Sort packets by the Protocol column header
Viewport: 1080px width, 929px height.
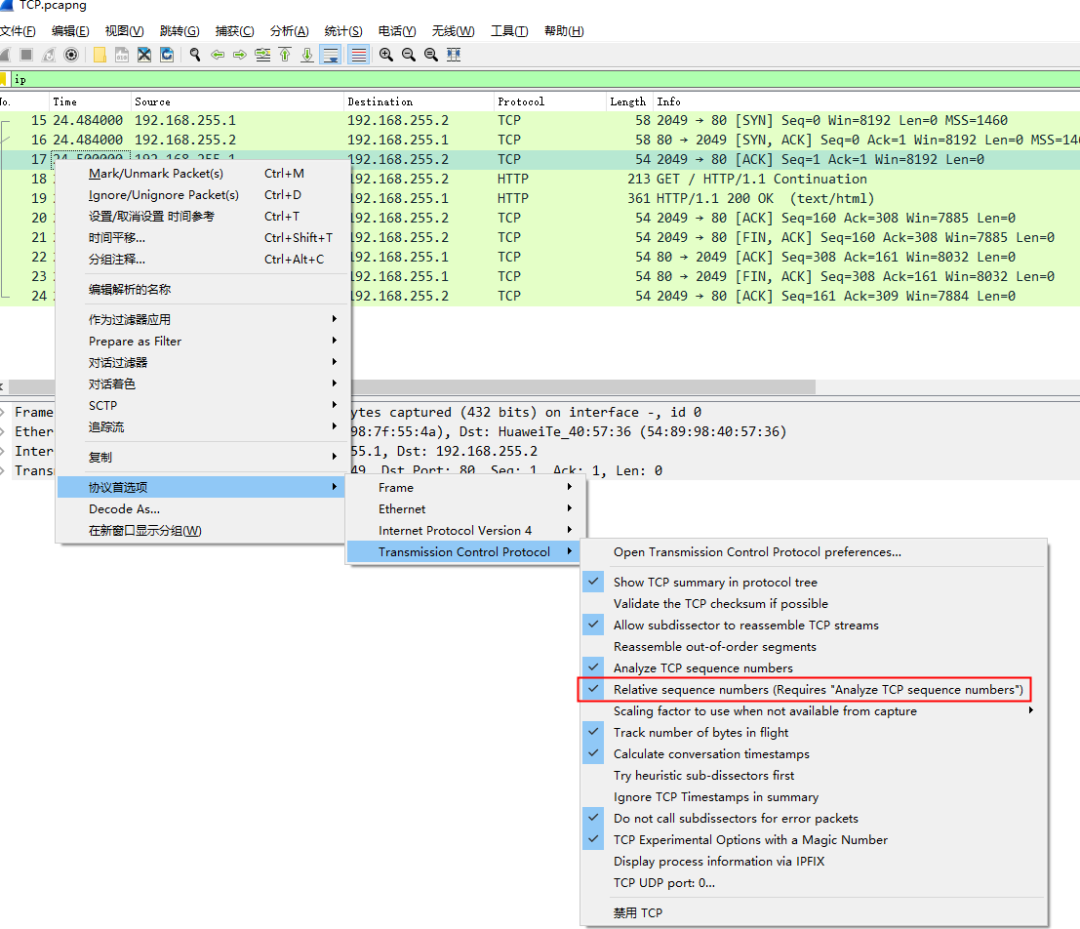coord(550,101)
